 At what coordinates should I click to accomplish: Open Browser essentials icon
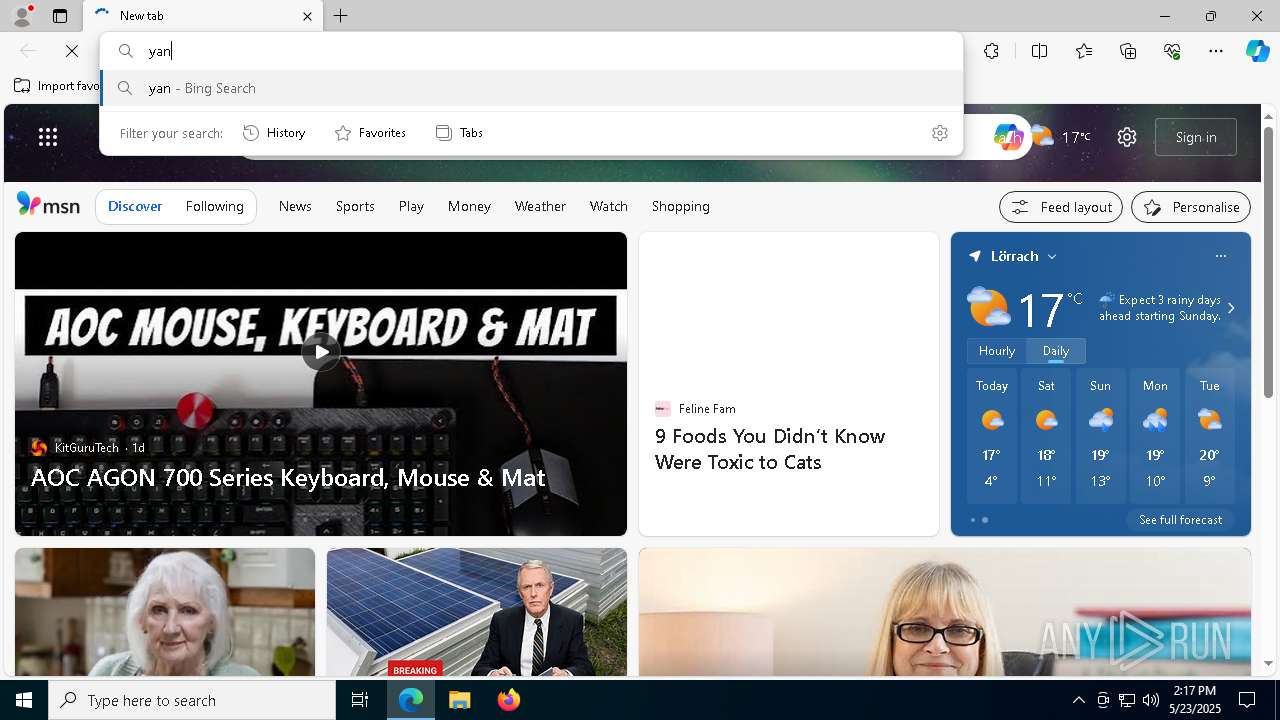click(x=1172, y=51)
